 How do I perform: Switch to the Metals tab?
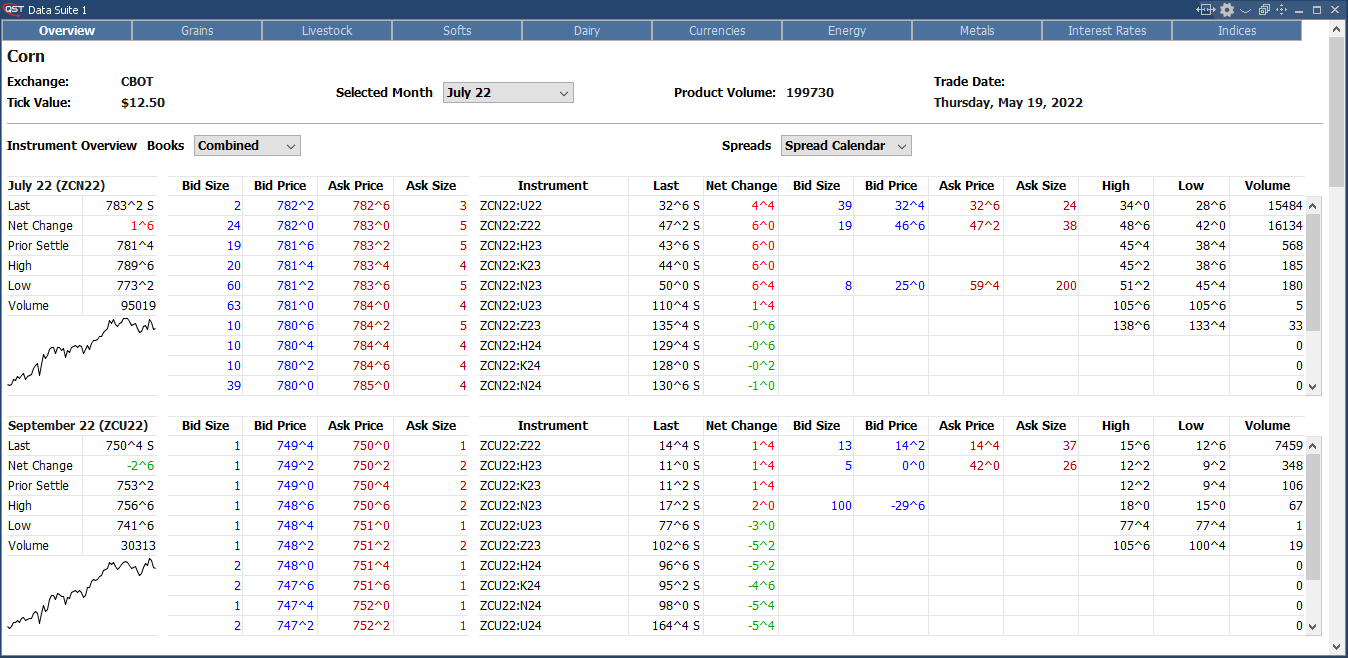tap(977, 30)
